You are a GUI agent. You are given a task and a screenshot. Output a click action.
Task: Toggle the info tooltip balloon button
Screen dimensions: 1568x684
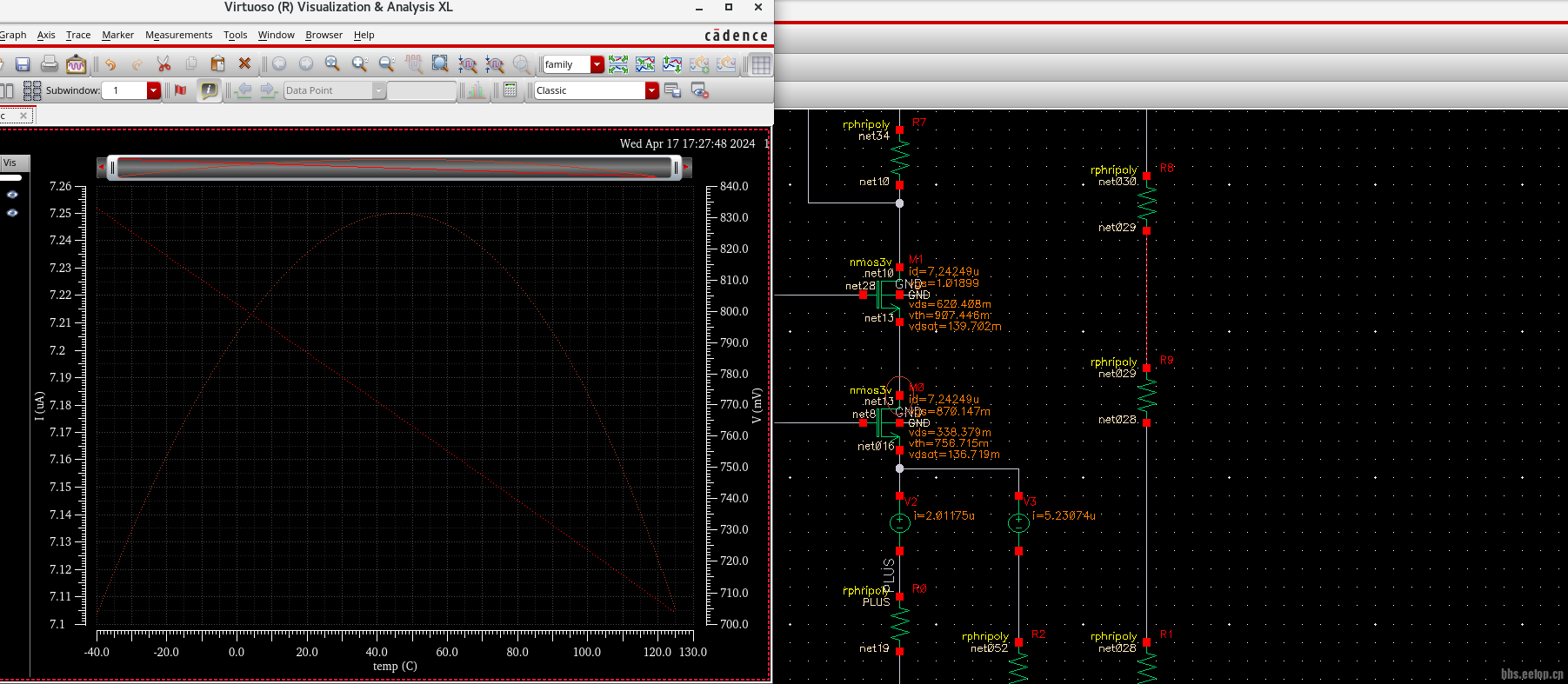click(210, 90)
